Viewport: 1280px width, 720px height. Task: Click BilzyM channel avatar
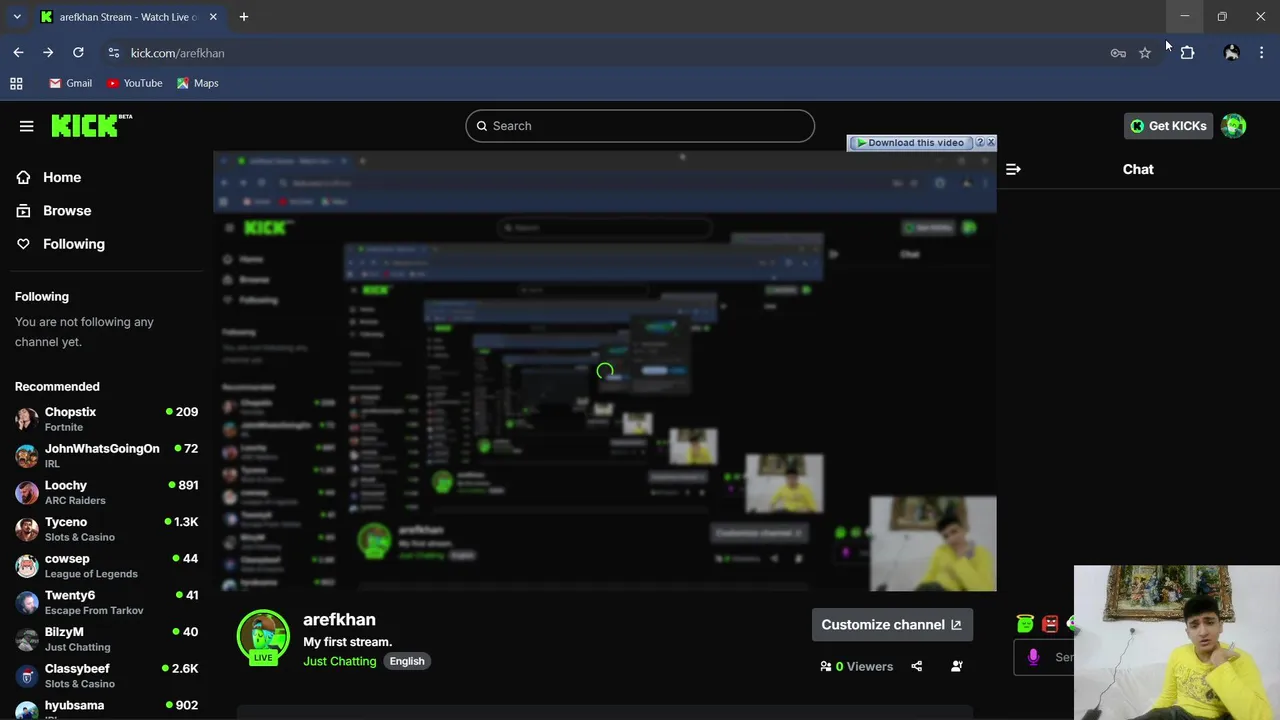27,639
